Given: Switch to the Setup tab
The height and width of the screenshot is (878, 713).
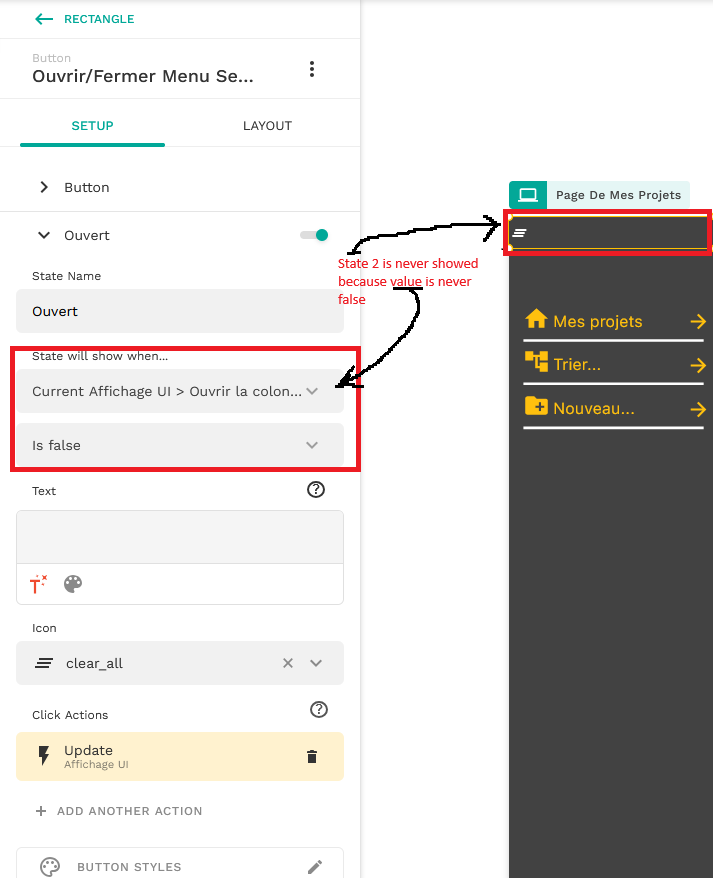Looking at the screenshot, I should 92,125.
